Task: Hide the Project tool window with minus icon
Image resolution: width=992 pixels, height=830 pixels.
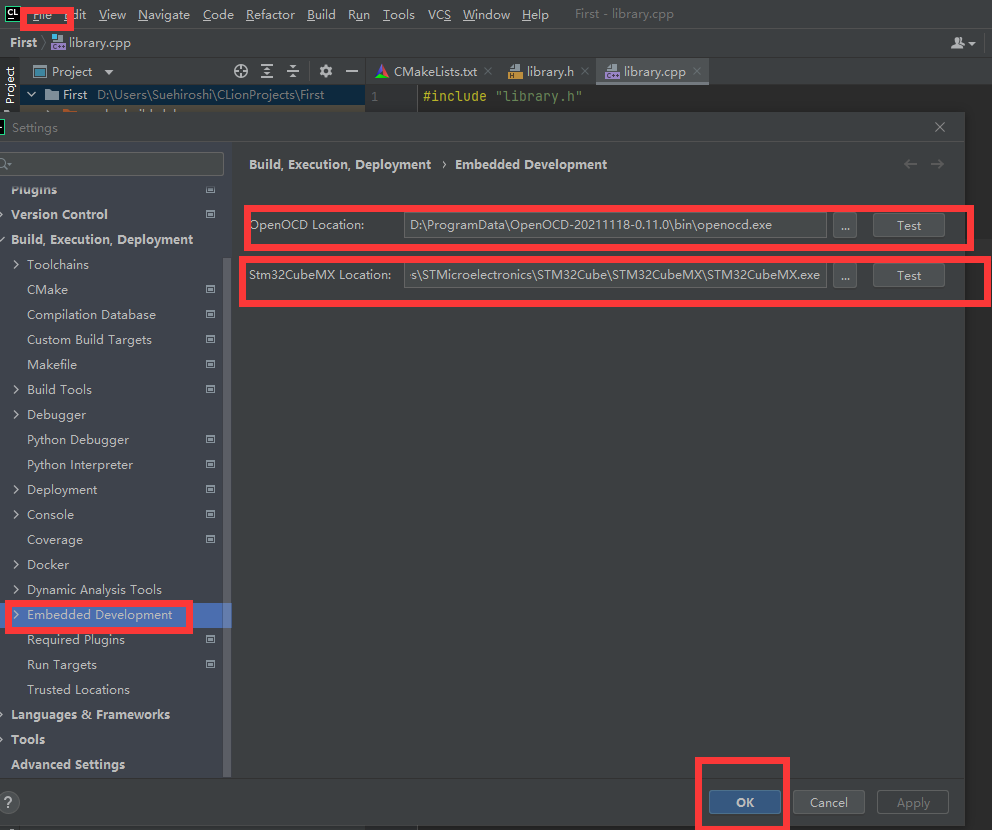Action: (352, 71)
